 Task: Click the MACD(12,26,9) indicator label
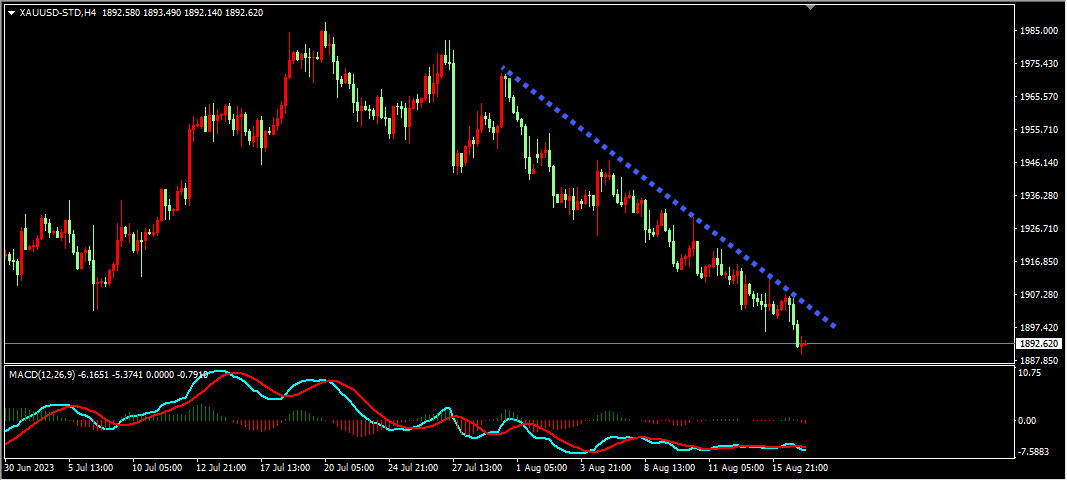click(x=40, y=374)
